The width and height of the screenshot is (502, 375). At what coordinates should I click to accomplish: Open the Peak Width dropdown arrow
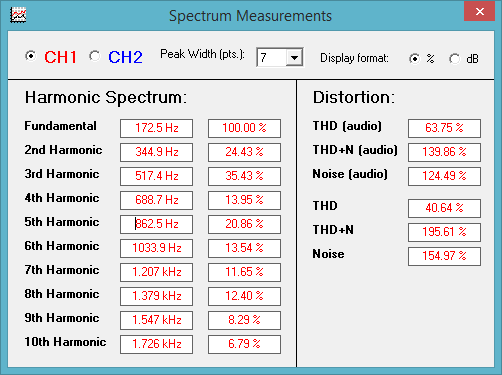click(294, 57)
